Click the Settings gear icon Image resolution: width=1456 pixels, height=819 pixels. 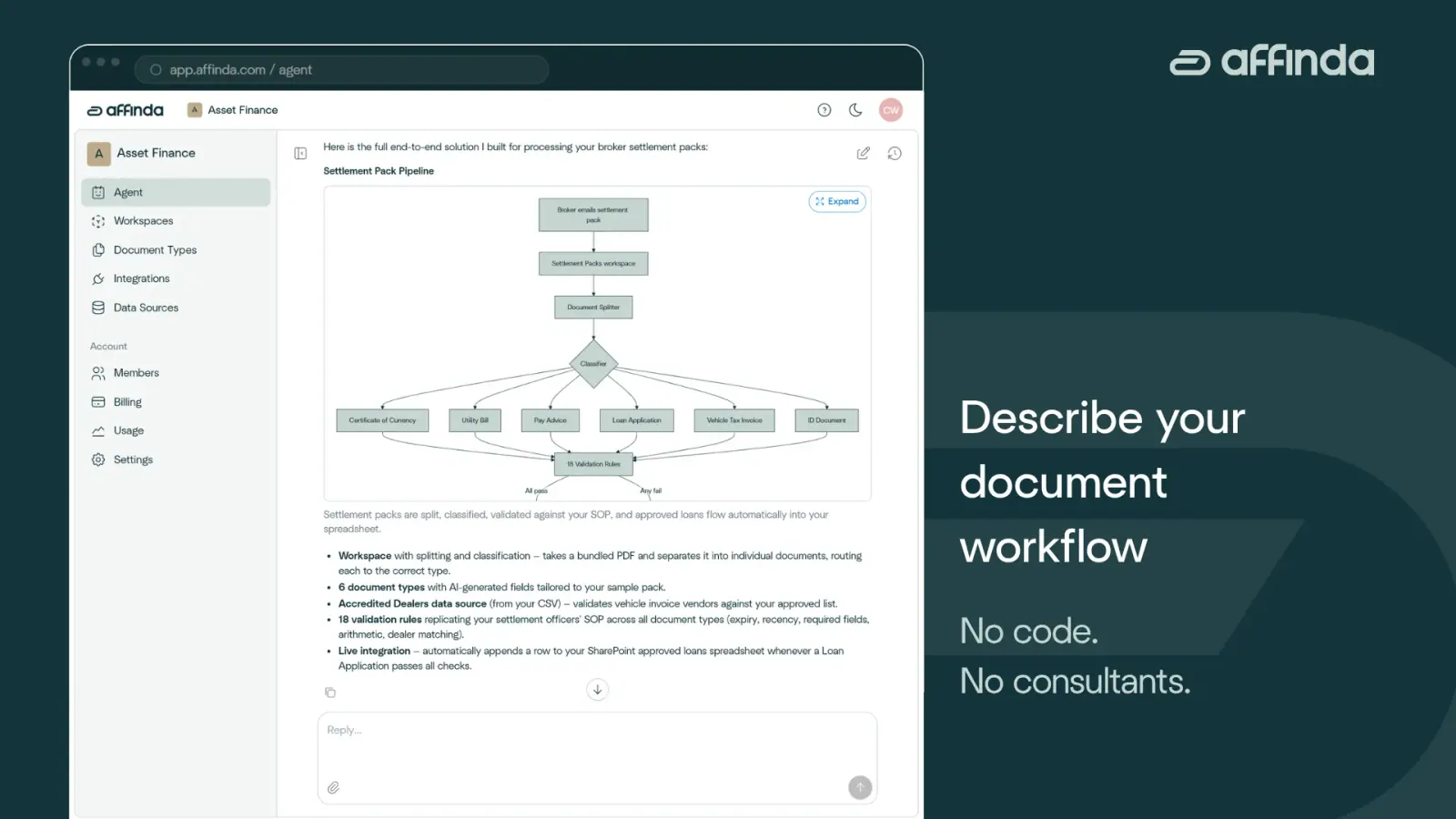98,460
